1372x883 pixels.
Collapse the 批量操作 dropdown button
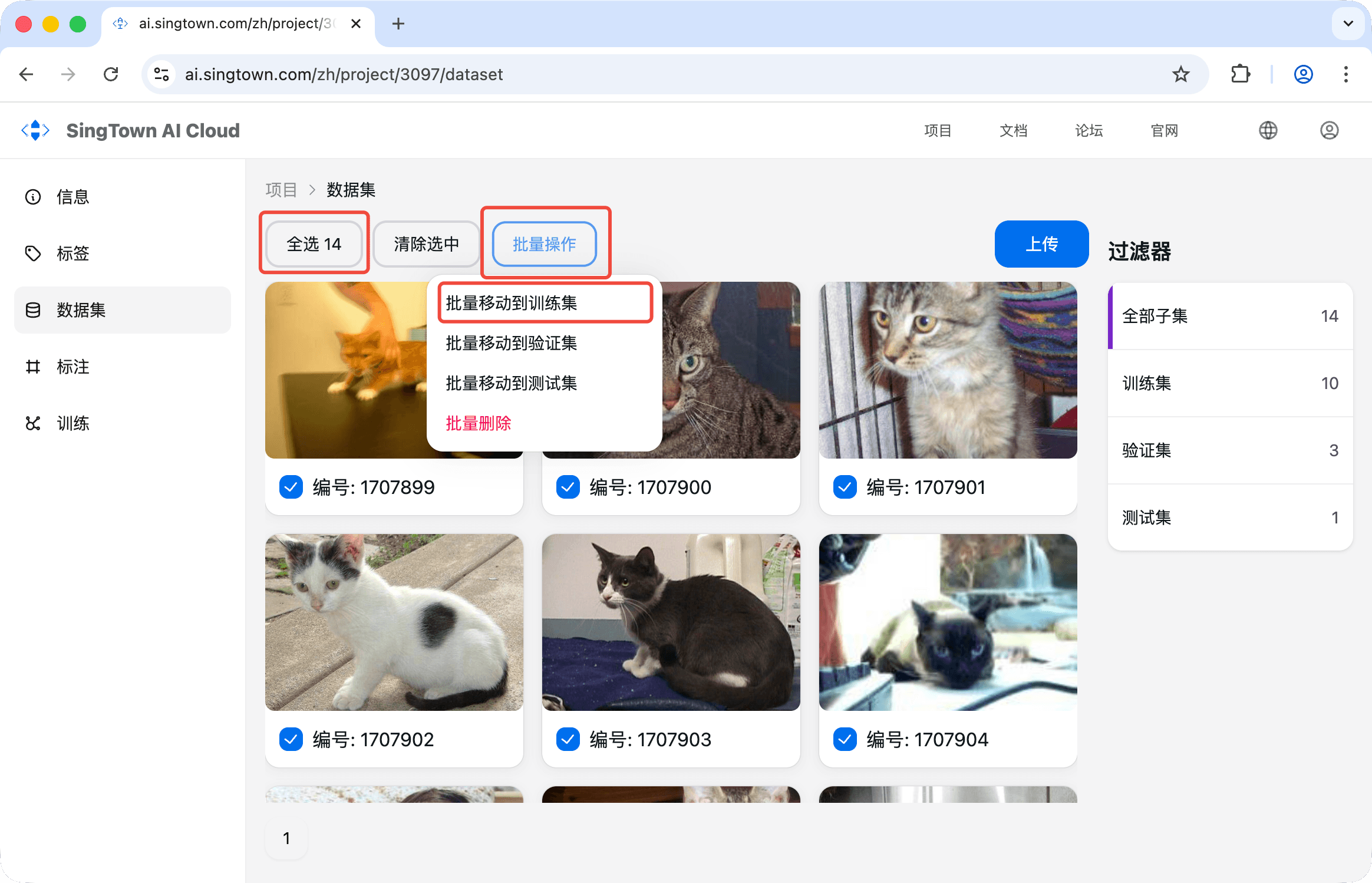544,244
